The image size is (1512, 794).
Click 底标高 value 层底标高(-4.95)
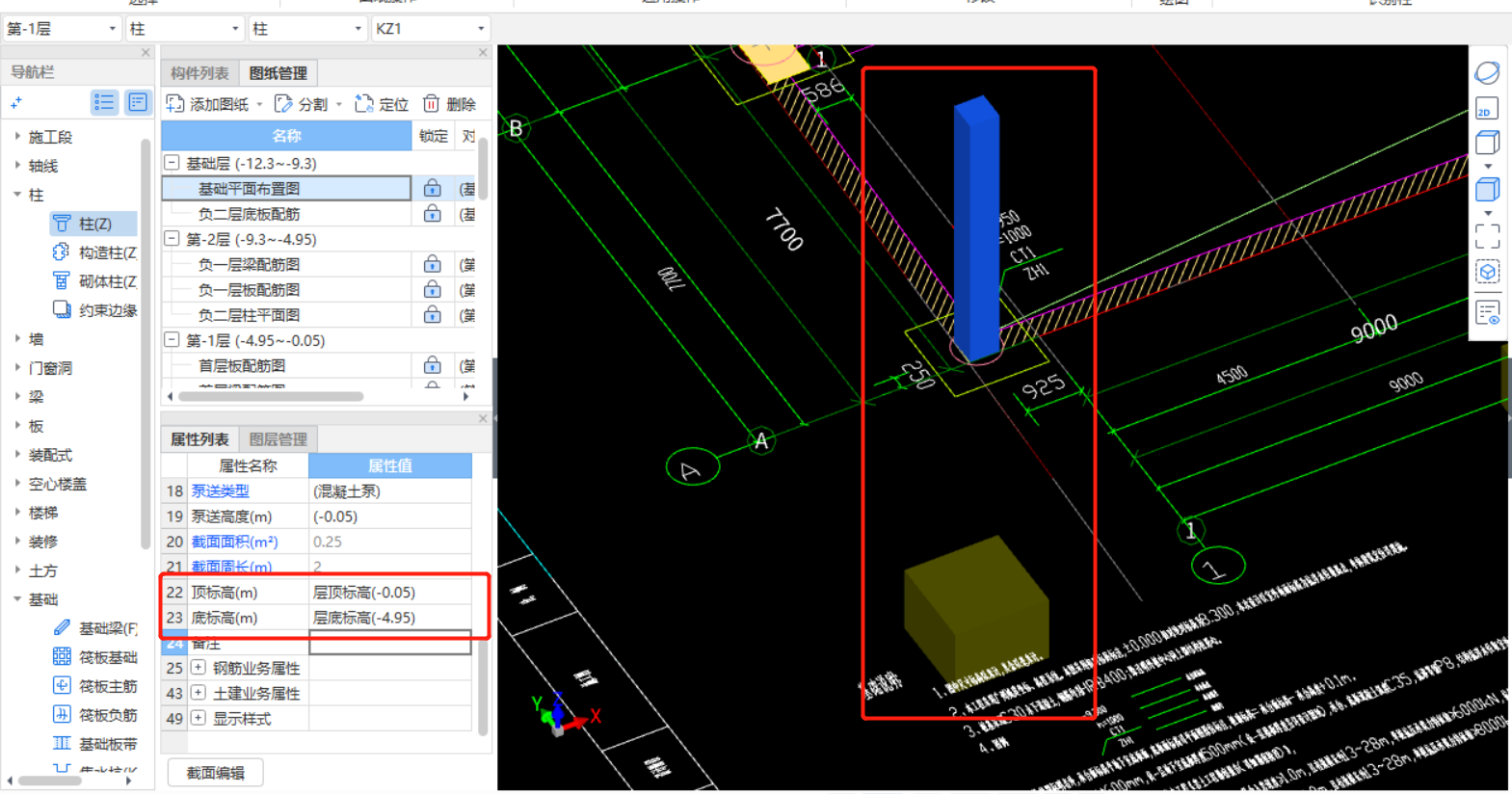(390, 618)
